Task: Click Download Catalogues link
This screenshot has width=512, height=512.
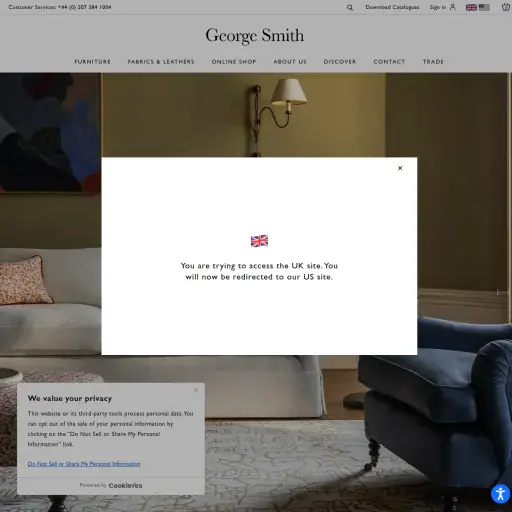Action: (x=392, y=7)
